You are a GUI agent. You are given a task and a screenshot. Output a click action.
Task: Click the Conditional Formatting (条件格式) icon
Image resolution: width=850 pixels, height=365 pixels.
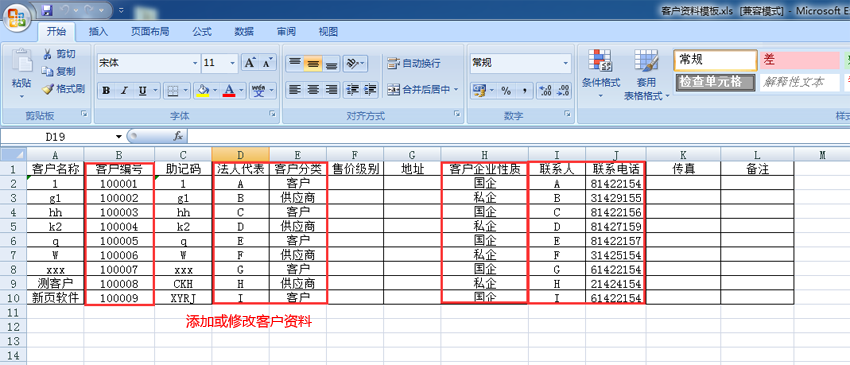click(600, 60)
